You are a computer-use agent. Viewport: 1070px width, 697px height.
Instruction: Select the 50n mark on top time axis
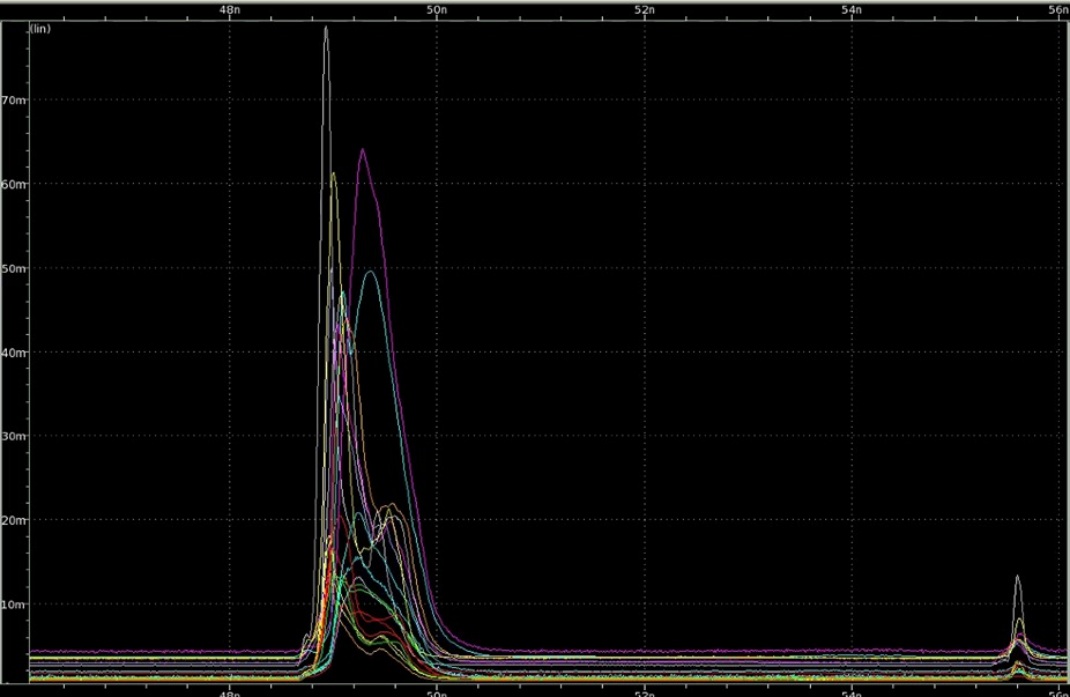437,10
